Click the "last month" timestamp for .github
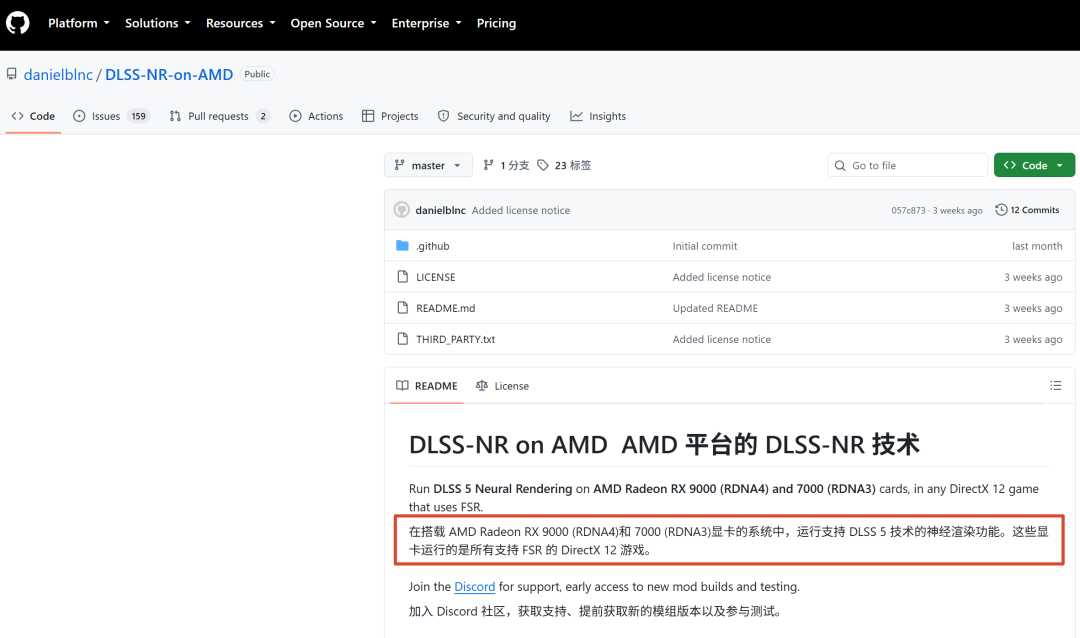1080x638 pixels. [x=1037, y=246]
